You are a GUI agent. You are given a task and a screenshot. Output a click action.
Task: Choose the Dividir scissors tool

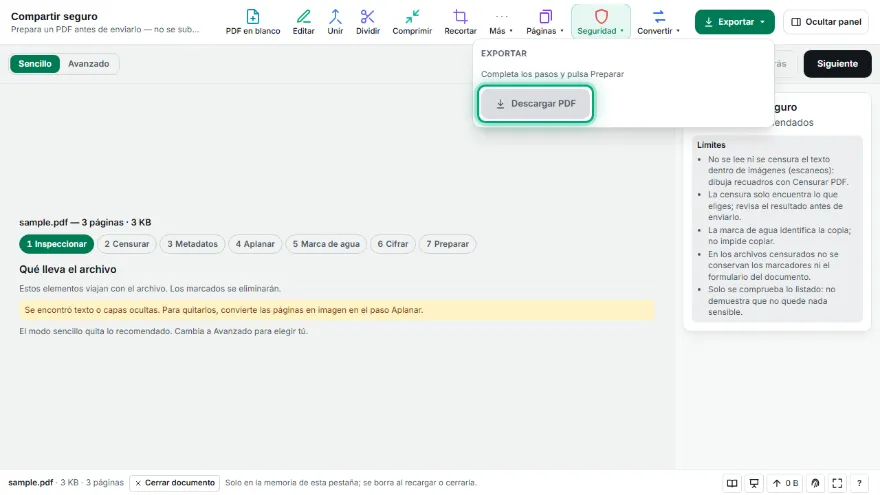coord(368,22)
